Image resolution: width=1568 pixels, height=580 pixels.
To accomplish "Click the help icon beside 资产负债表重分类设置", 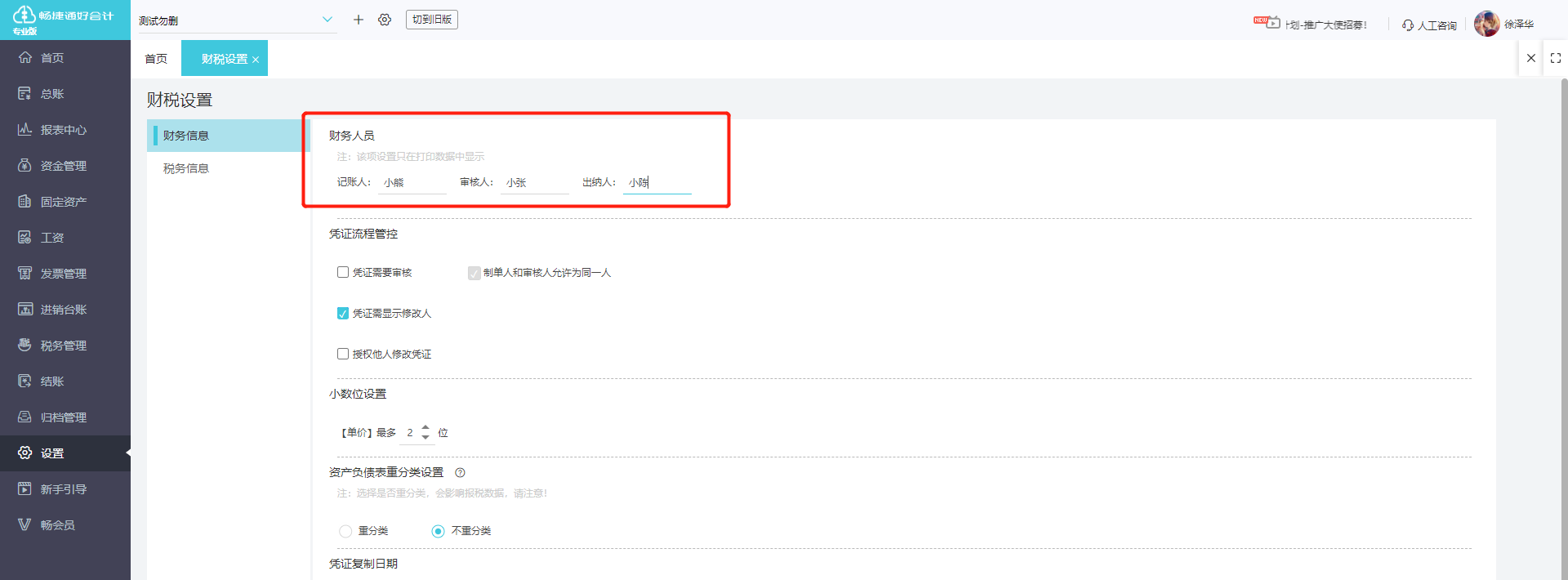I will click(x=460, y=473).
